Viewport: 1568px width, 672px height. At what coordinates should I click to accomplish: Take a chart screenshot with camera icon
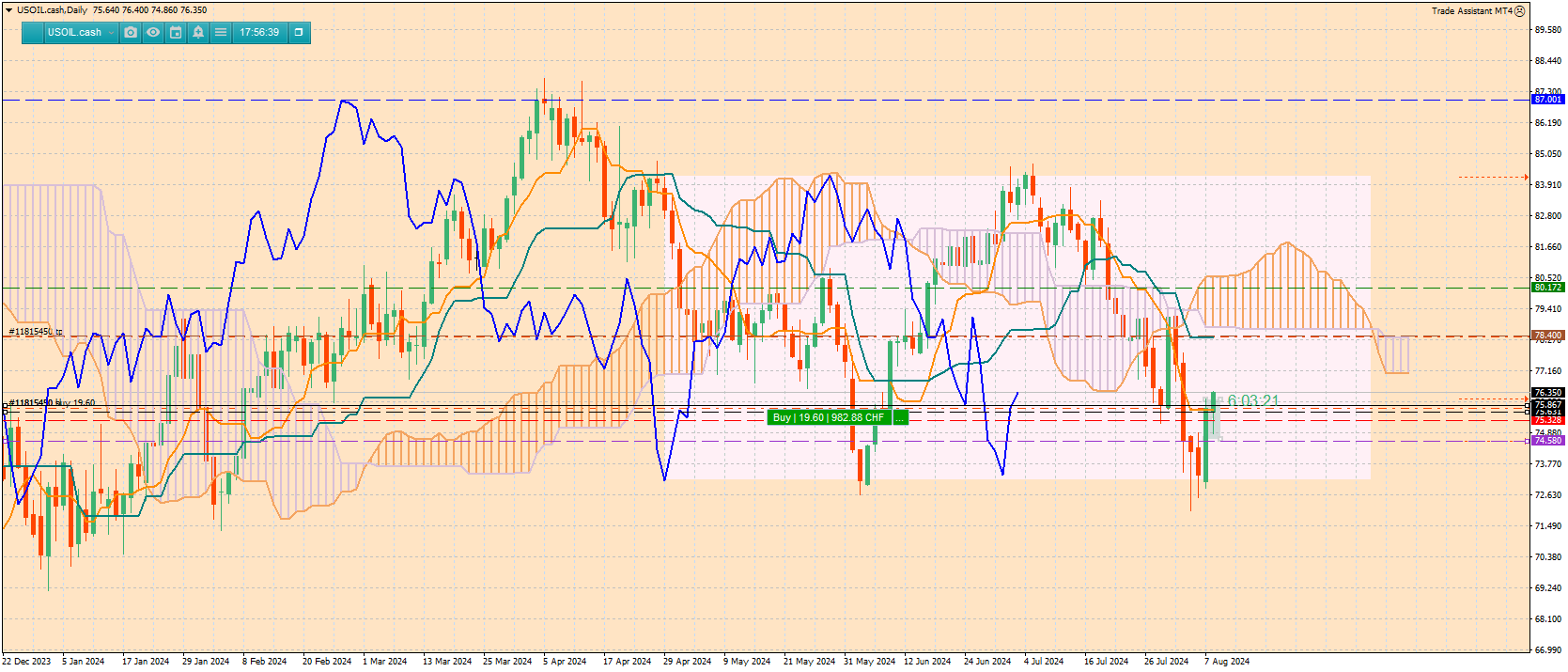(x=131, y=32)
